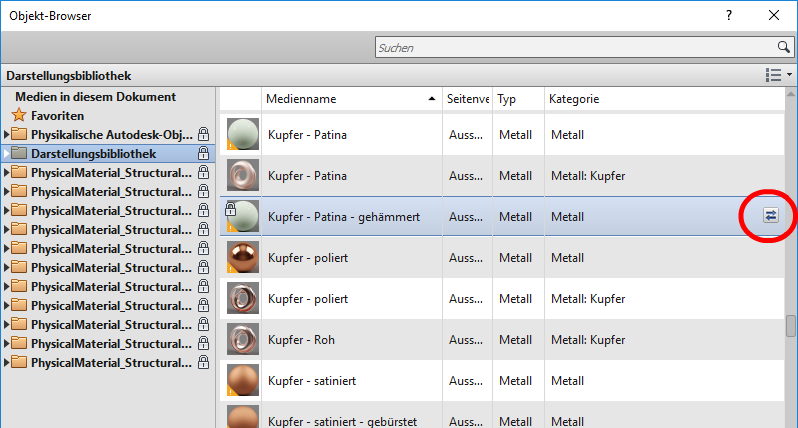The height and width of the screenshot is (428, 798).
Task: Select Medien in diesem Dokument
Action: click(95, 97)
